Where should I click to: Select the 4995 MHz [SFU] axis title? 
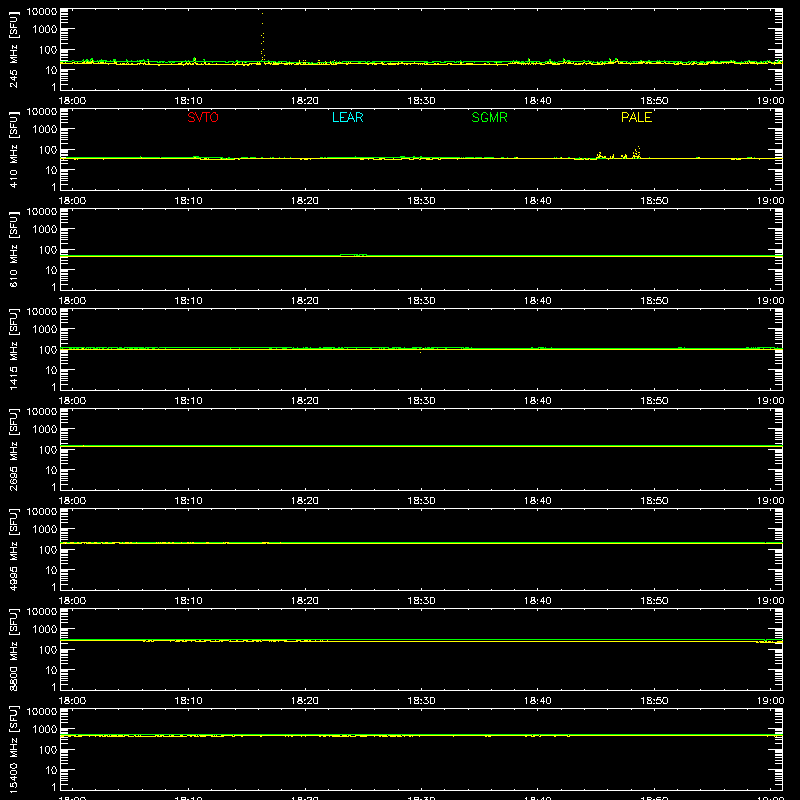pos(14,549)
